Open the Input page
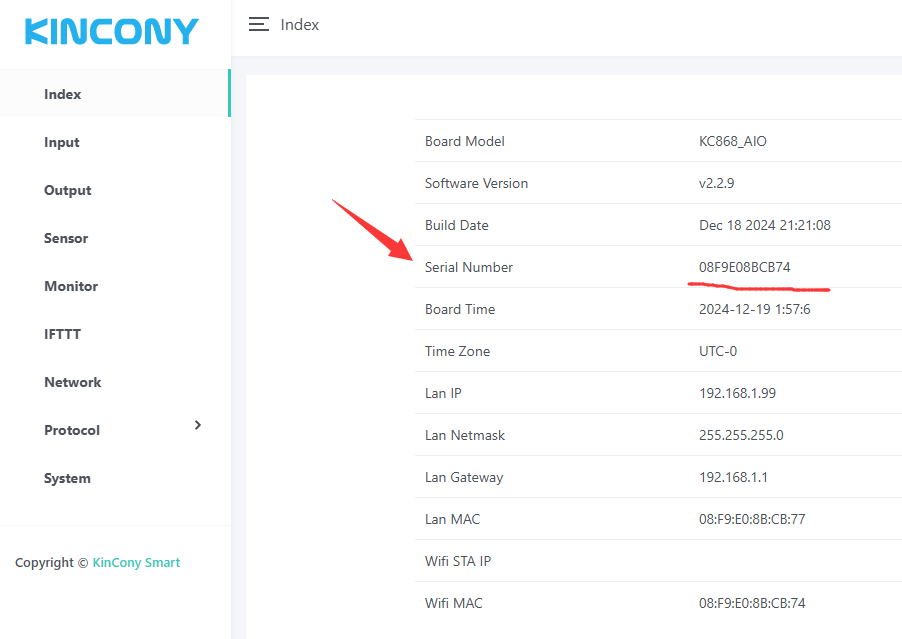 tap(62, 142)
